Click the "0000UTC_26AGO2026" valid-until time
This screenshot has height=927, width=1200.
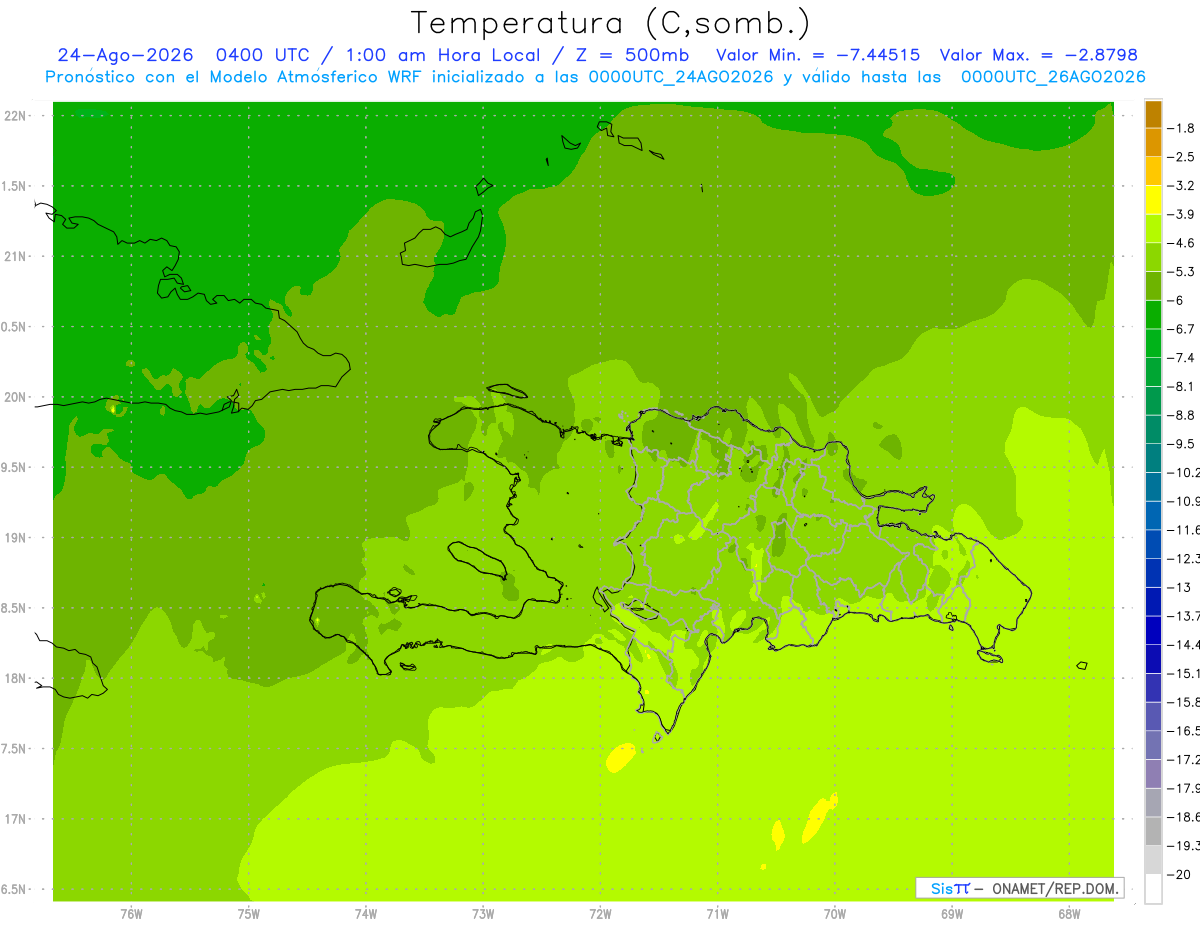(1053, 77)
